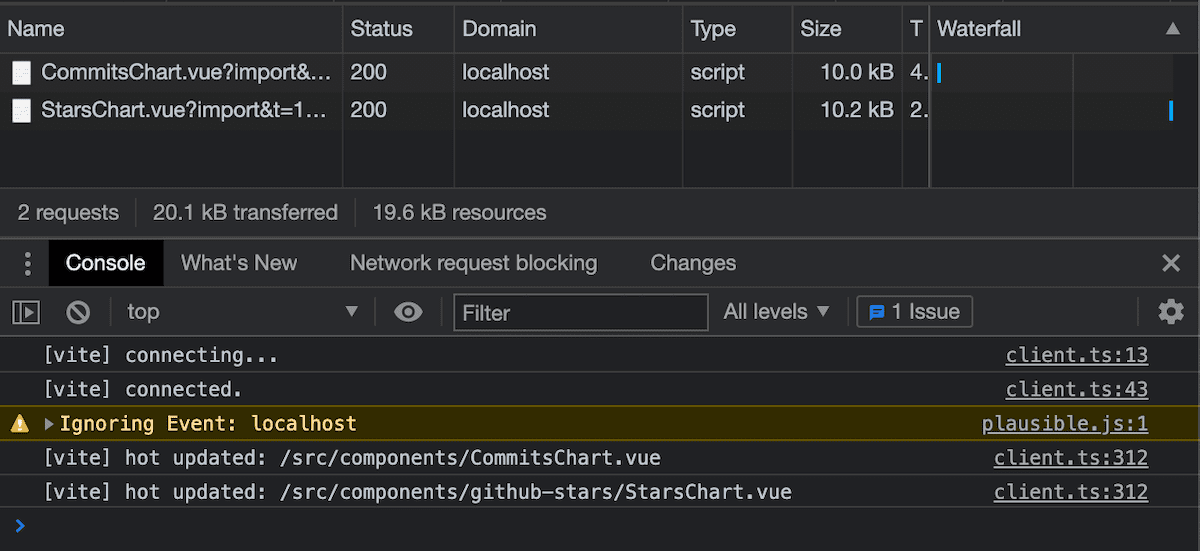Screen dimensions: 1200x551
Task: Focus the console Filter field
Action: (x=580, y=312)
